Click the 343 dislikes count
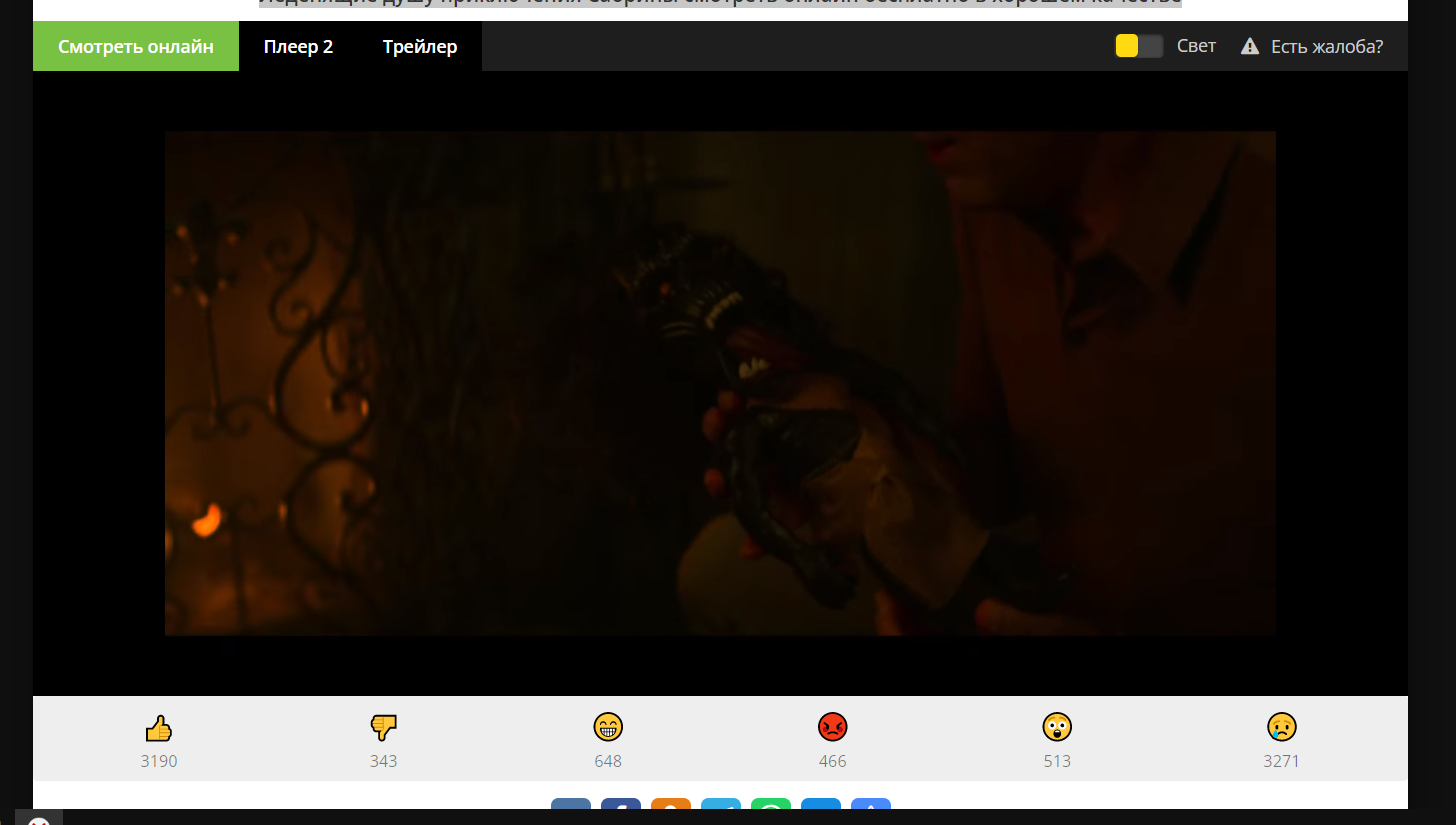 (x=383, y=761)
